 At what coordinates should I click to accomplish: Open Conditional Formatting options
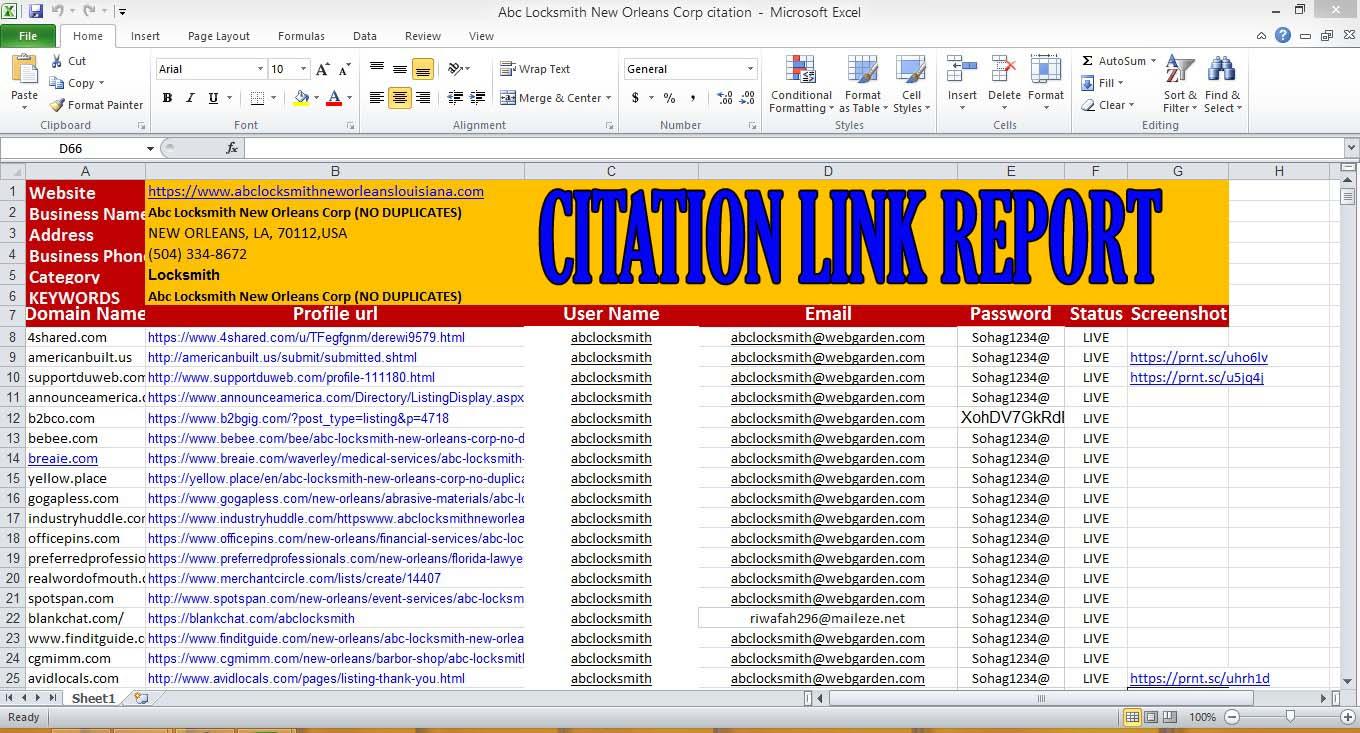(800, 85)
